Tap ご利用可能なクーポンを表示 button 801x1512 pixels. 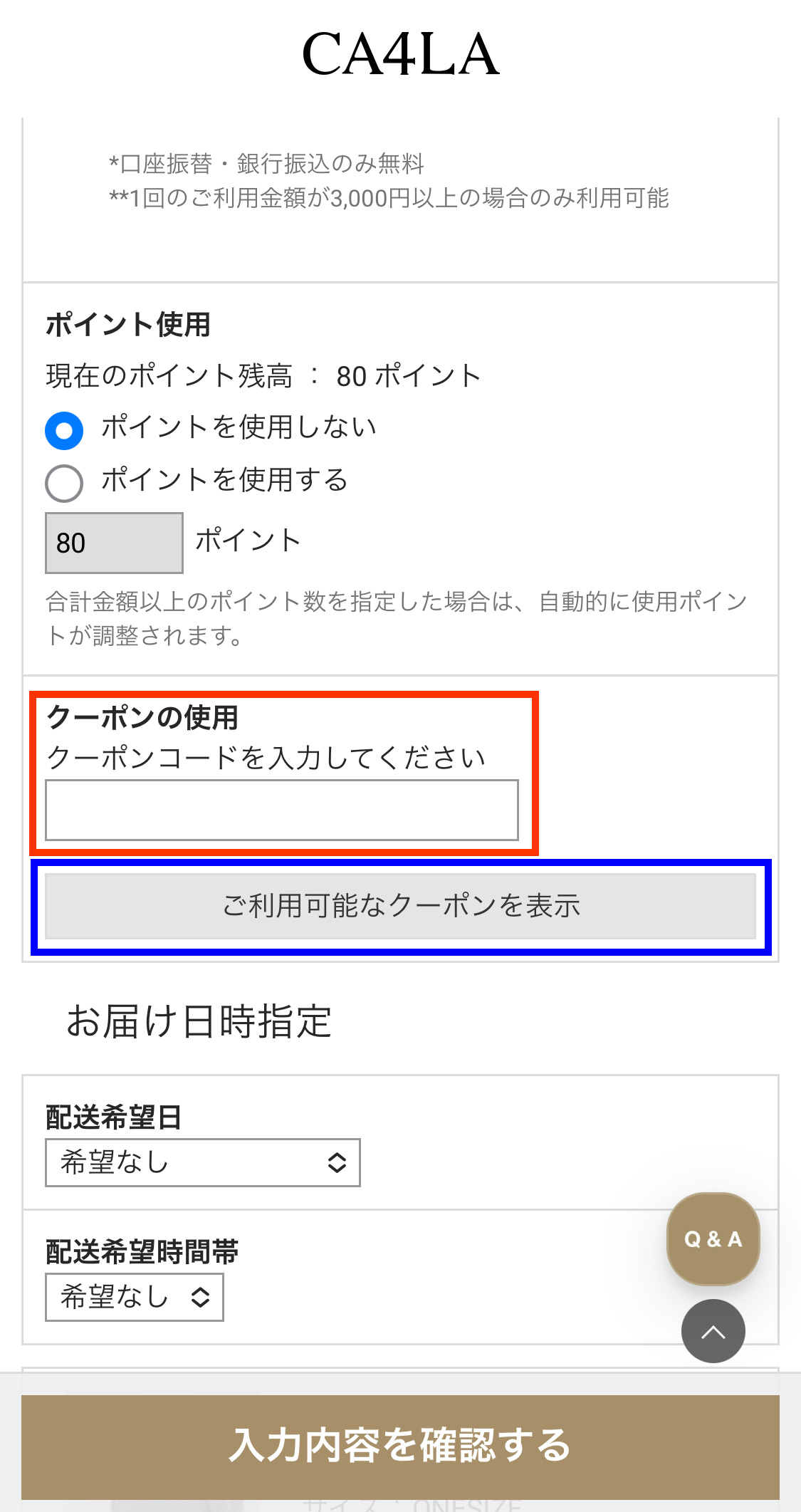pyautogui.click(x=400, y=906)
